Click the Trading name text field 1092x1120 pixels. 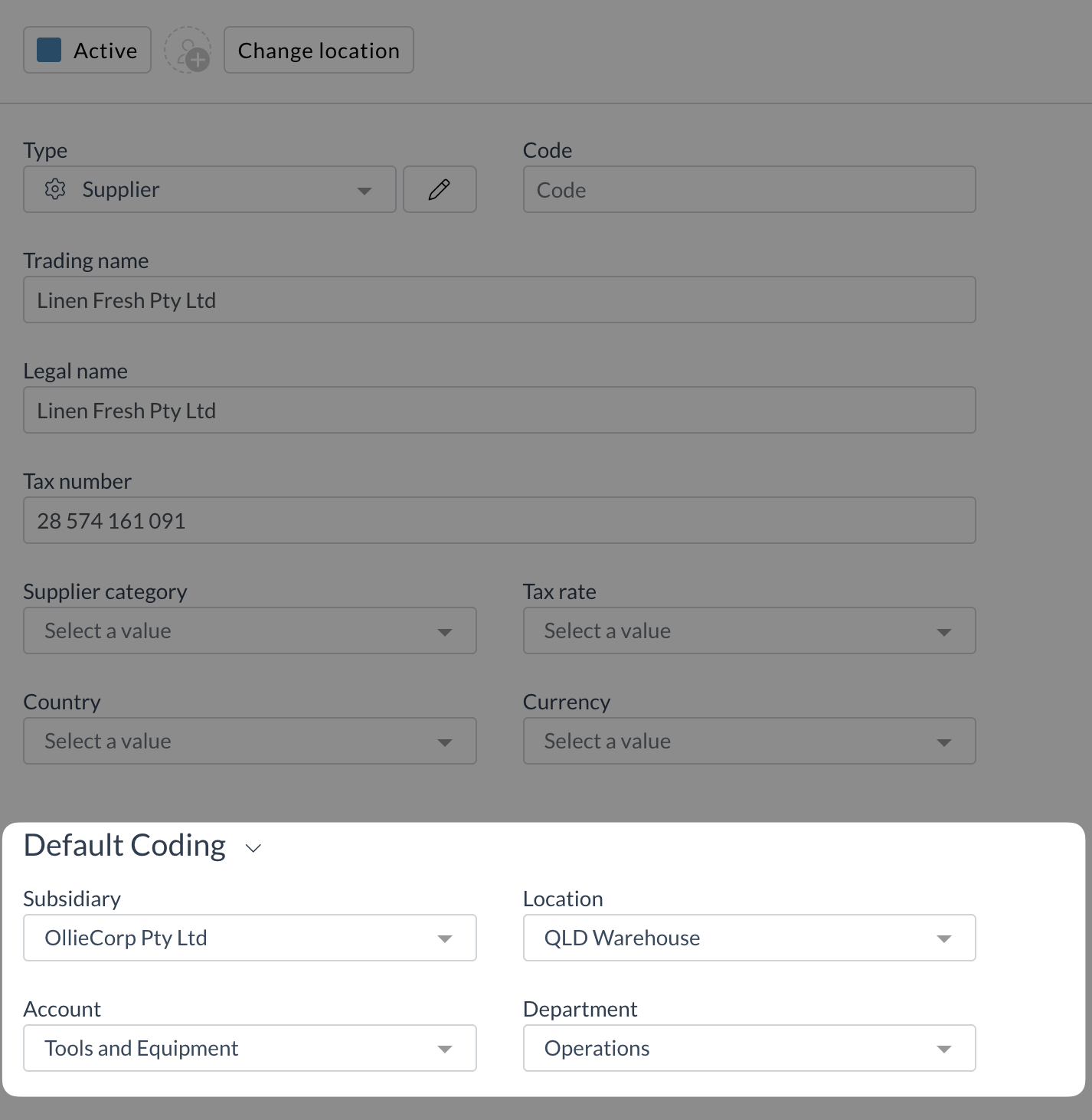[499, 300]
